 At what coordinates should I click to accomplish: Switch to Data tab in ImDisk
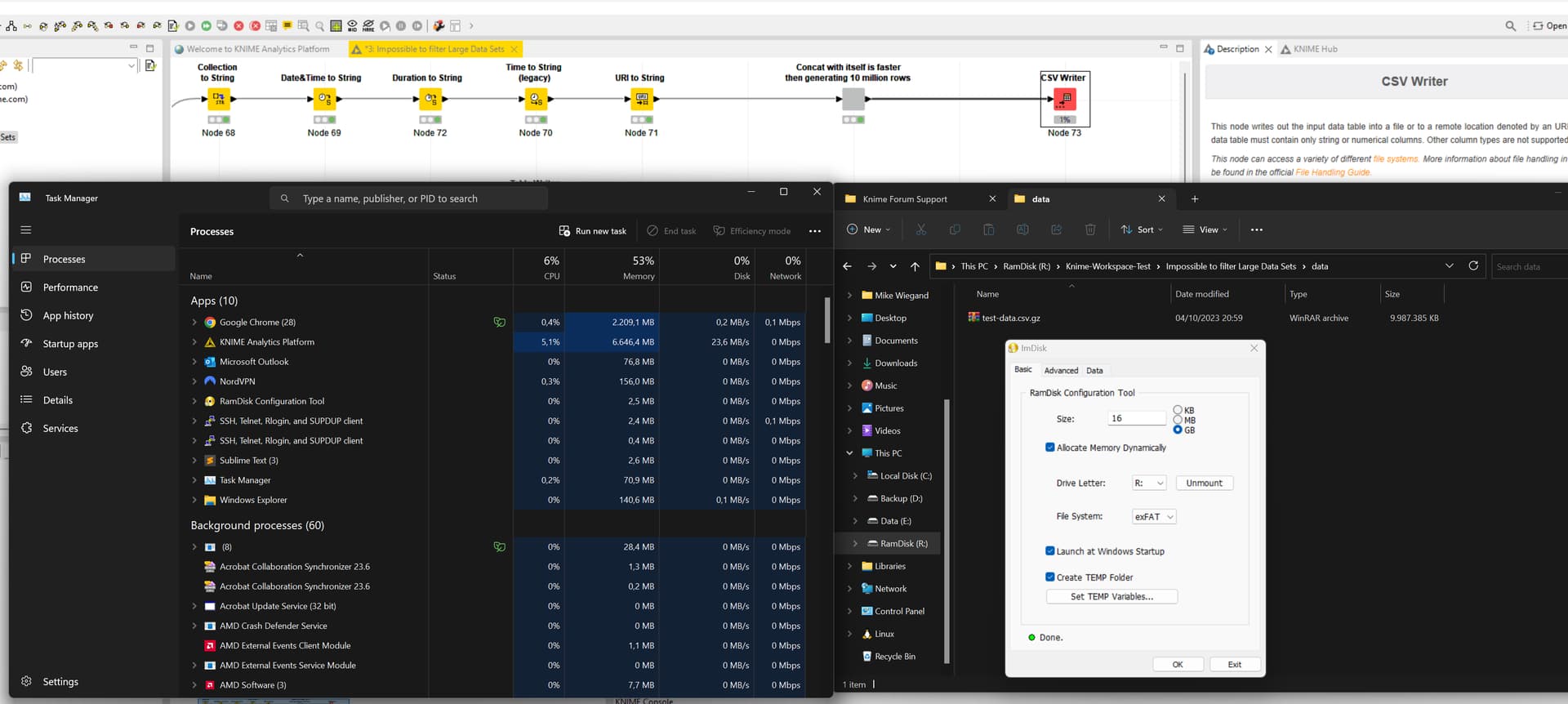point(1094,371)
